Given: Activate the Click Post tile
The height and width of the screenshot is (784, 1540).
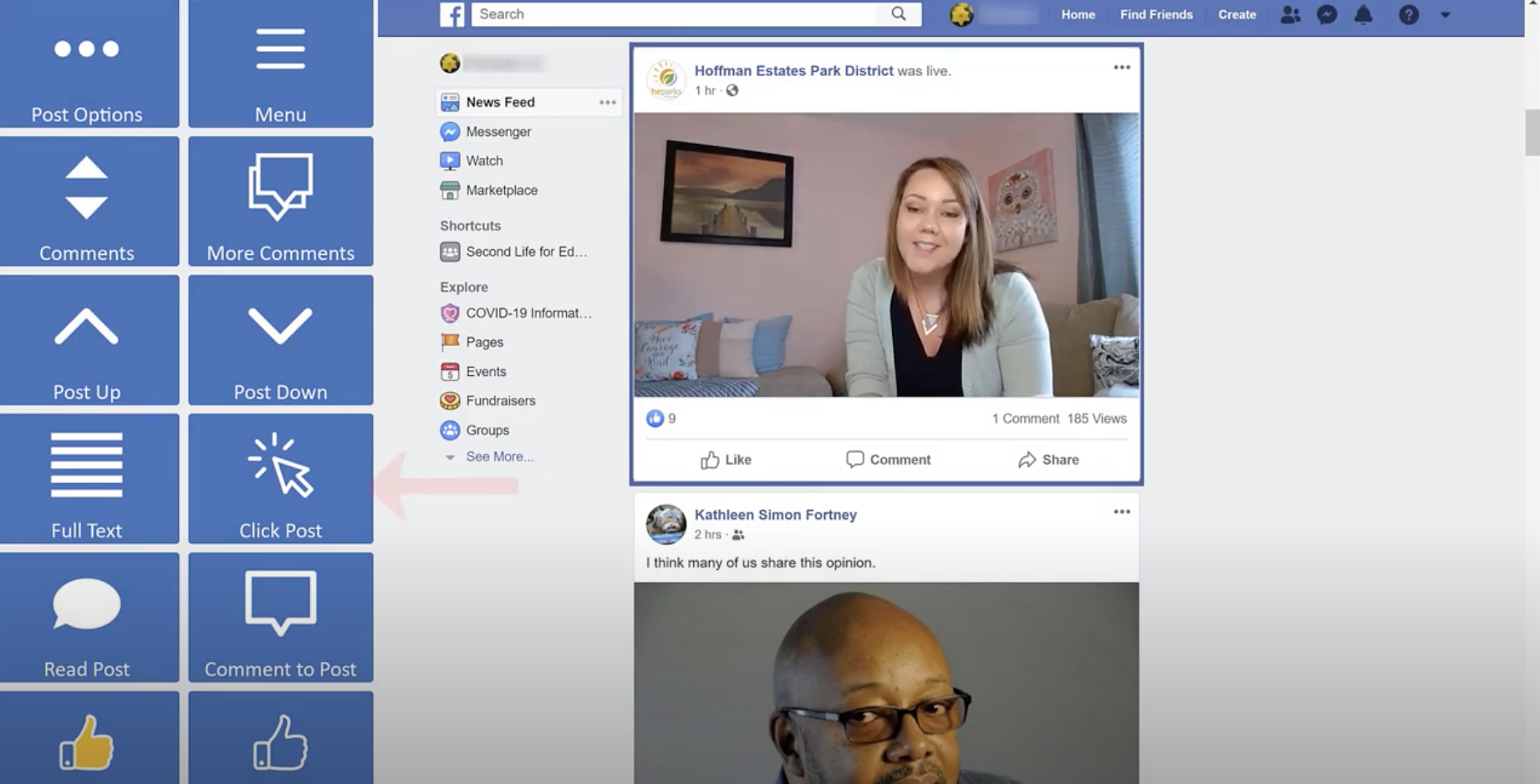Looking at the screenshot, I should (x=281, y=479).
